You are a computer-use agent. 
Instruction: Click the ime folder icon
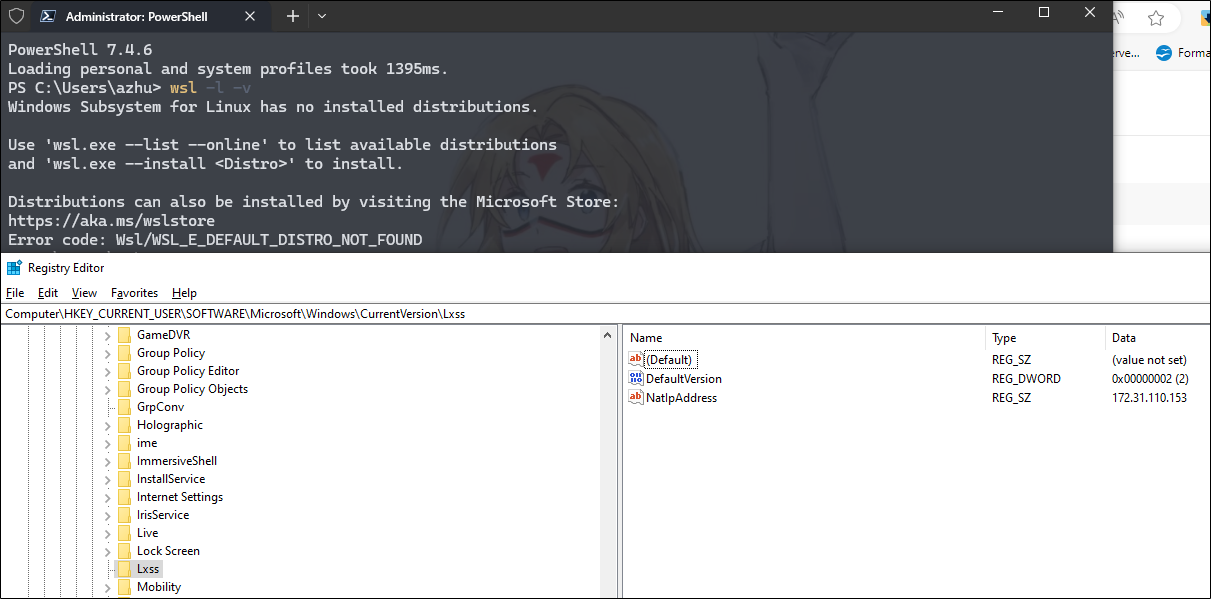(124, 443)
